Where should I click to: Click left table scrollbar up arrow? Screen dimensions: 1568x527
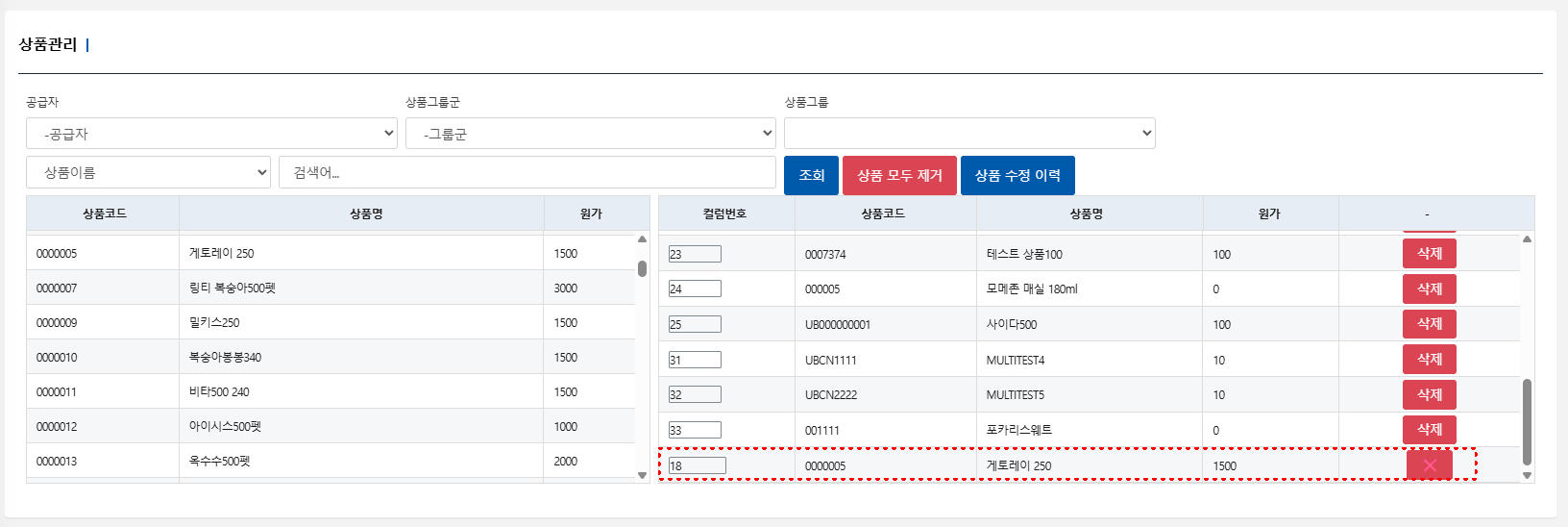pyautogui.click(x=642, y=239)
